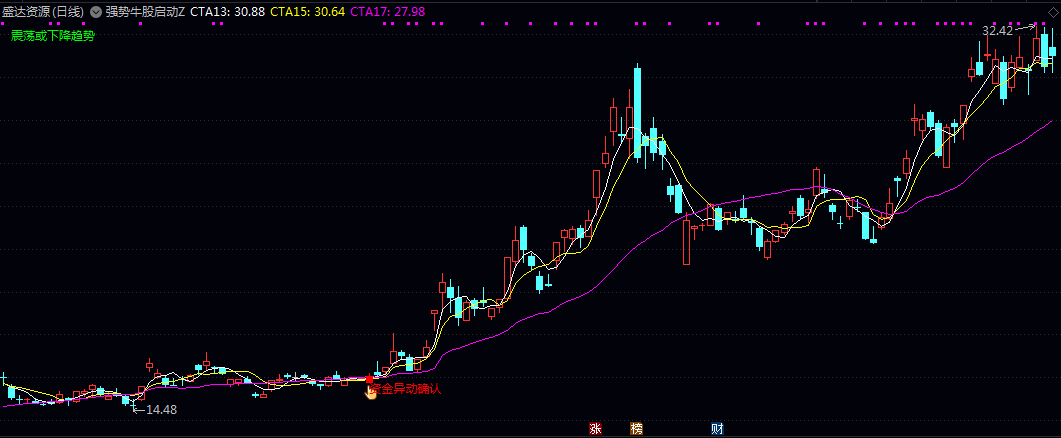
Task: Select the 强势牛股启动Z indicator name
Action: (x=145, y=12)
